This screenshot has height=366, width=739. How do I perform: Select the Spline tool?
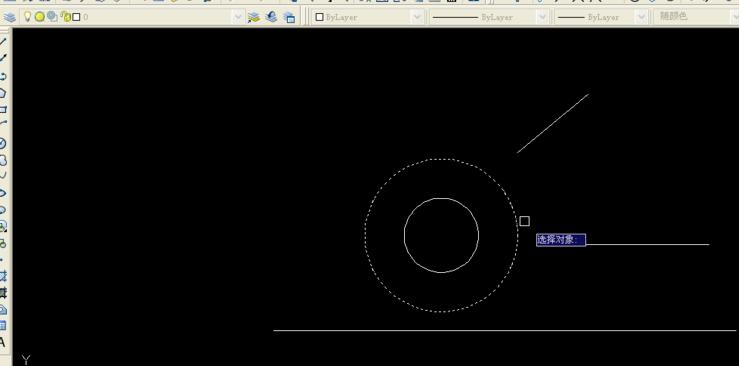pos(3,175)
